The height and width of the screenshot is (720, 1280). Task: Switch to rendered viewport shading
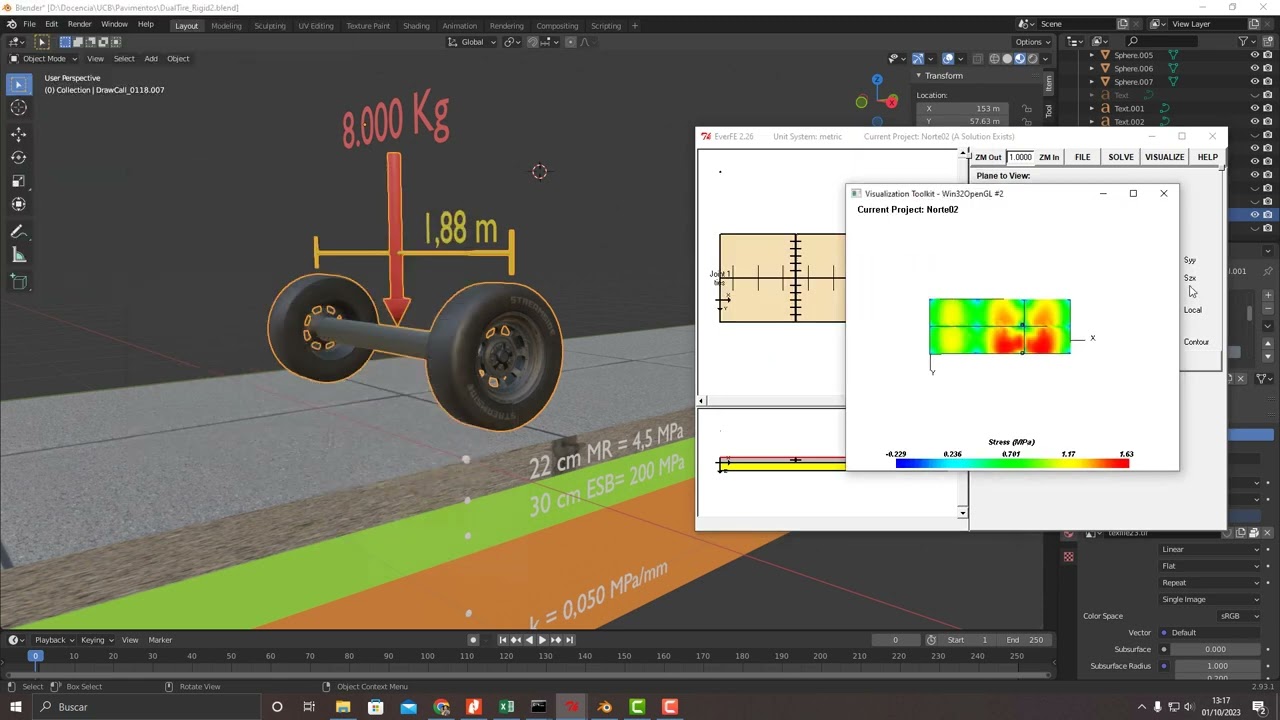click(1033, 58)
